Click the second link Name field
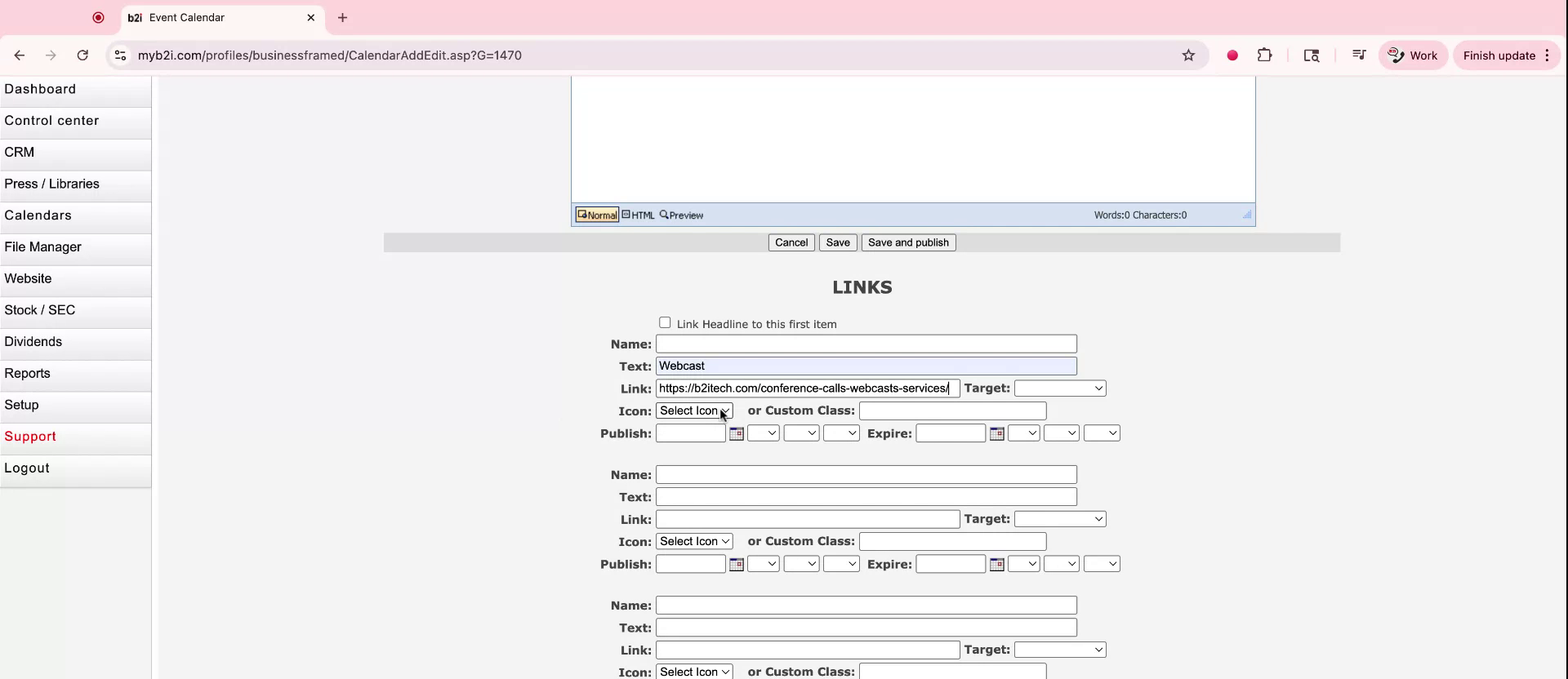The image size is (1568, 679). point(866,475)
